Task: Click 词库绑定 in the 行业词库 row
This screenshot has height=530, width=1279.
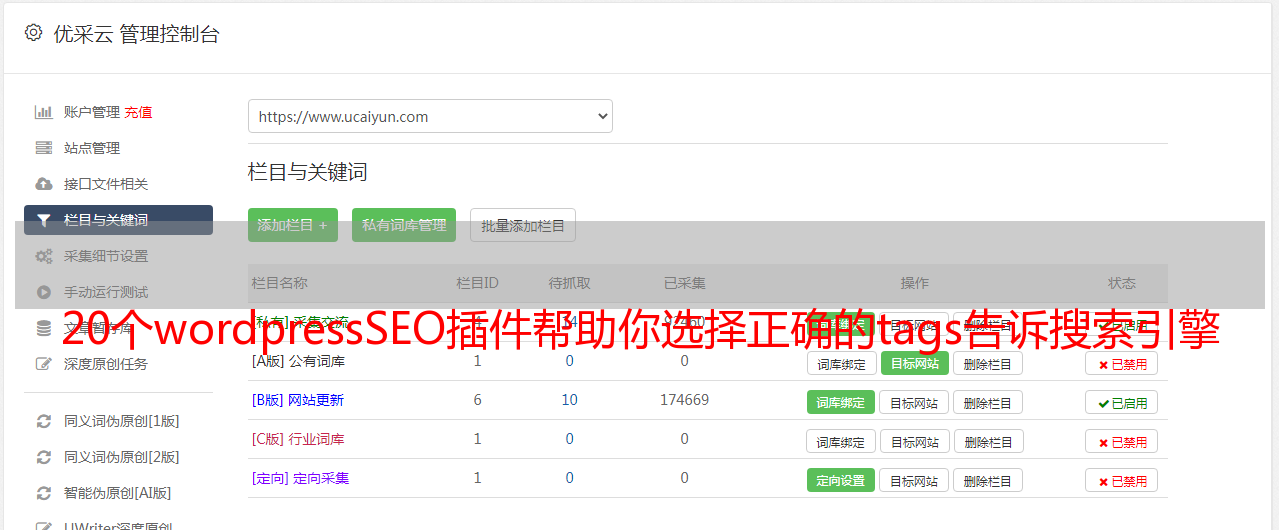Action: tap(841, 441)
